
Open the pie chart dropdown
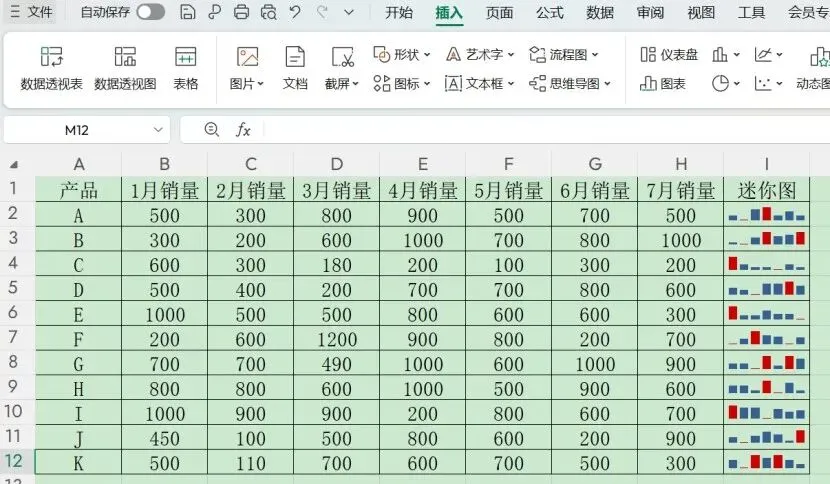coord(726,83)
